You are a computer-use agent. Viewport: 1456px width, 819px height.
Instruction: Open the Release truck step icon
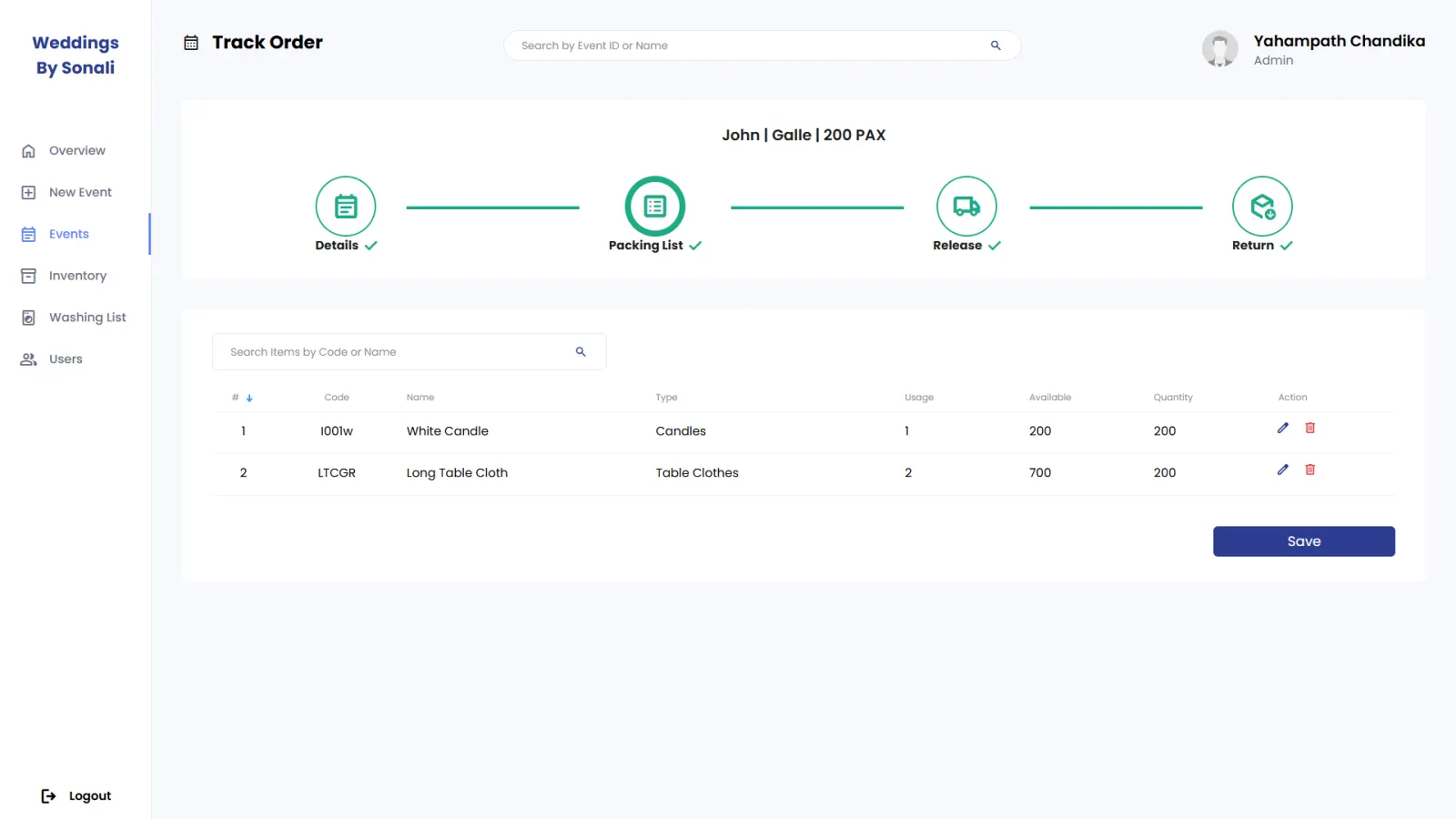tap(966, 207)
